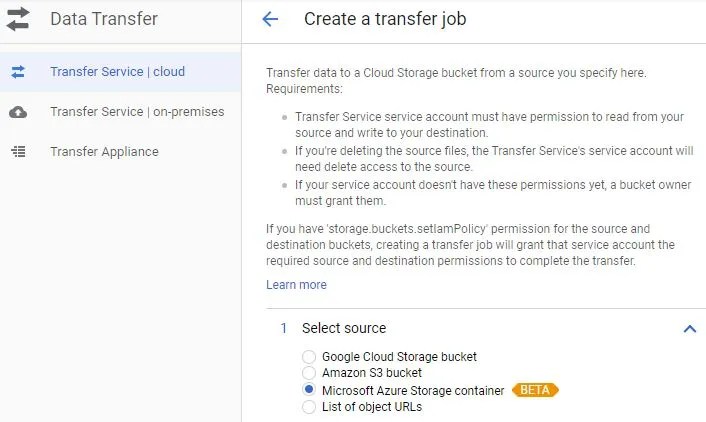Open Transfer Service | on-premises menu item
706x422 pixels.
tap(137, 112)
